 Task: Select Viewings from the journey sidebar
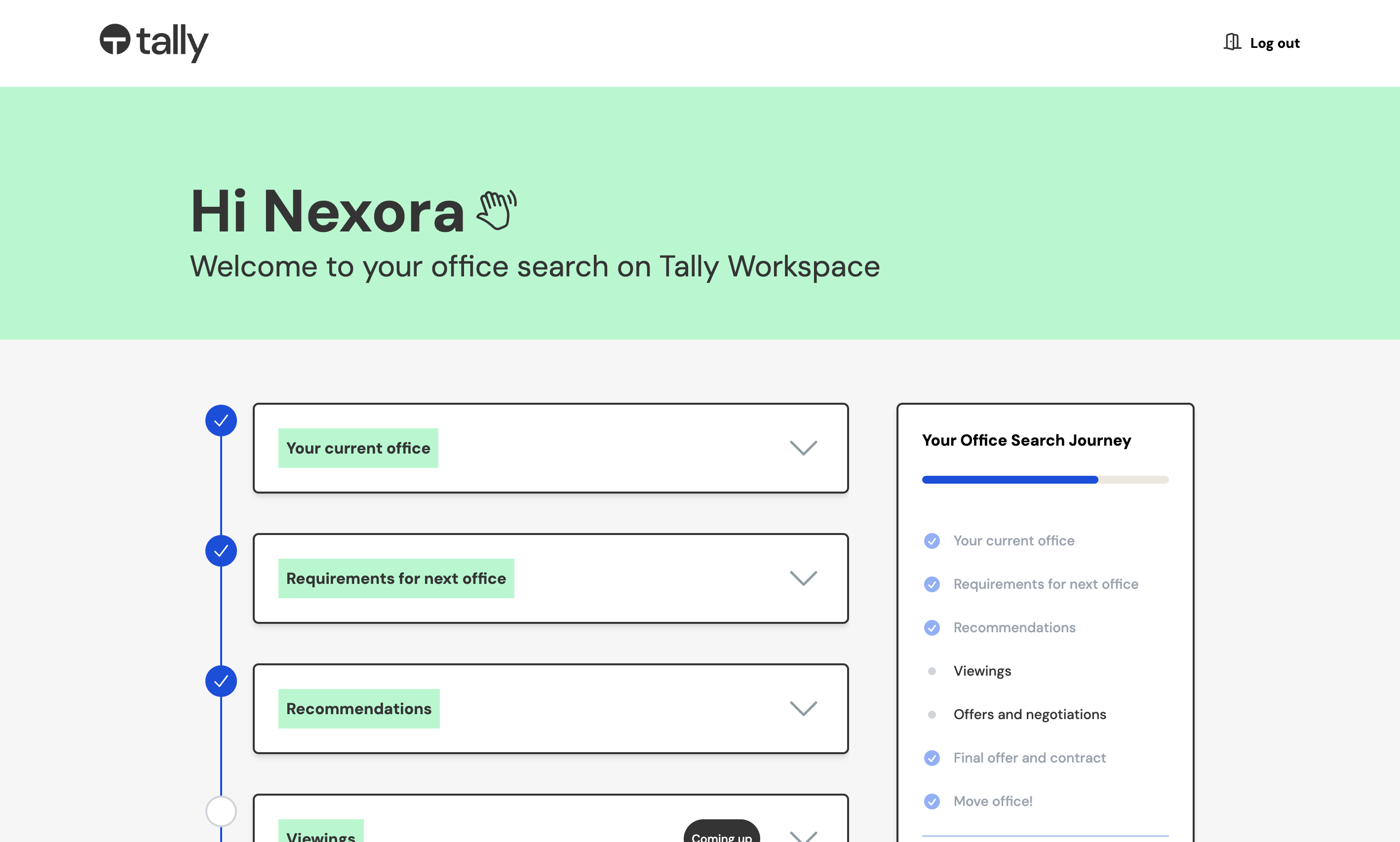[x=982, y=670]
